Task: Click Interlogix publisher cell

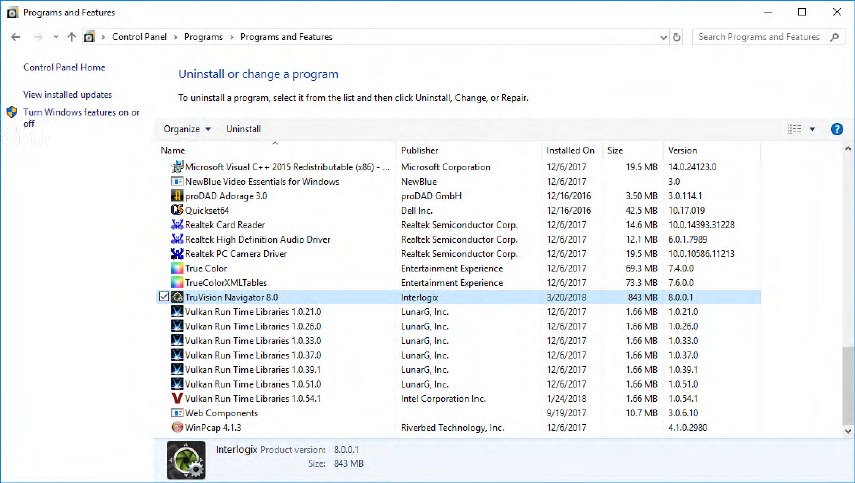Action: click(420, 298)
